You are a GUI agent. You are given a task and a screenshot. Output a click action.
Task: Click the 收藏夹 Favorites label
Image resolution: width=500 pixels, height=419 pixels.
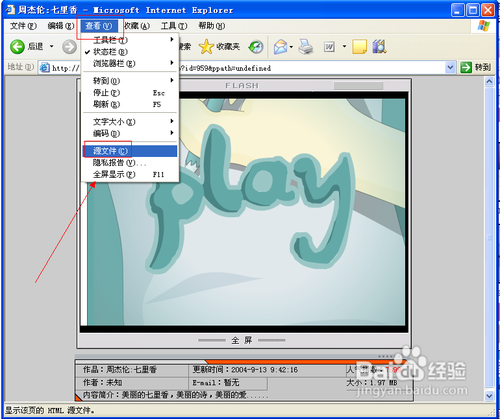(228, 47)
